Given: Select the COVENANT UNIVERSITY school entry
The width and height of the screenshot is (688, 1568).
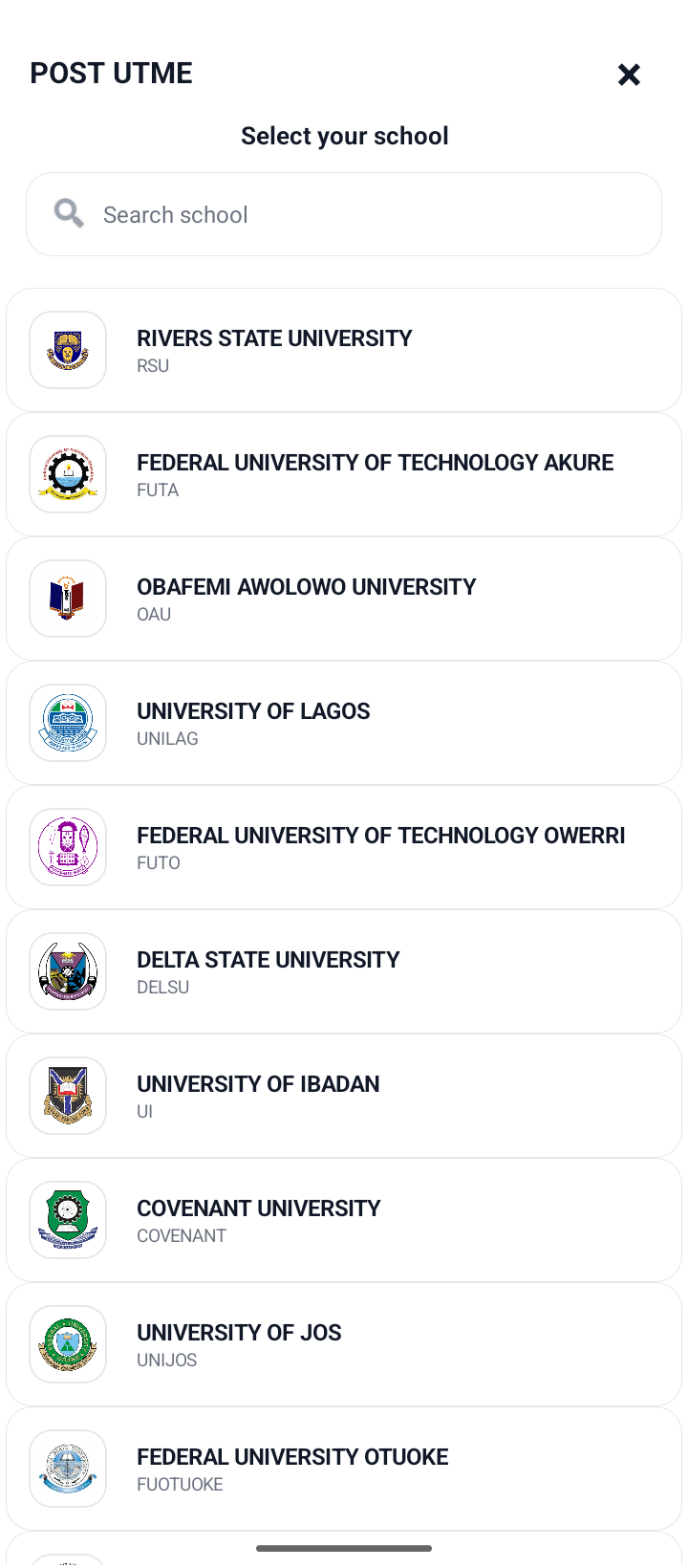Looking at the screenshot, I should pyautogui.click(x=344, y=1220).
